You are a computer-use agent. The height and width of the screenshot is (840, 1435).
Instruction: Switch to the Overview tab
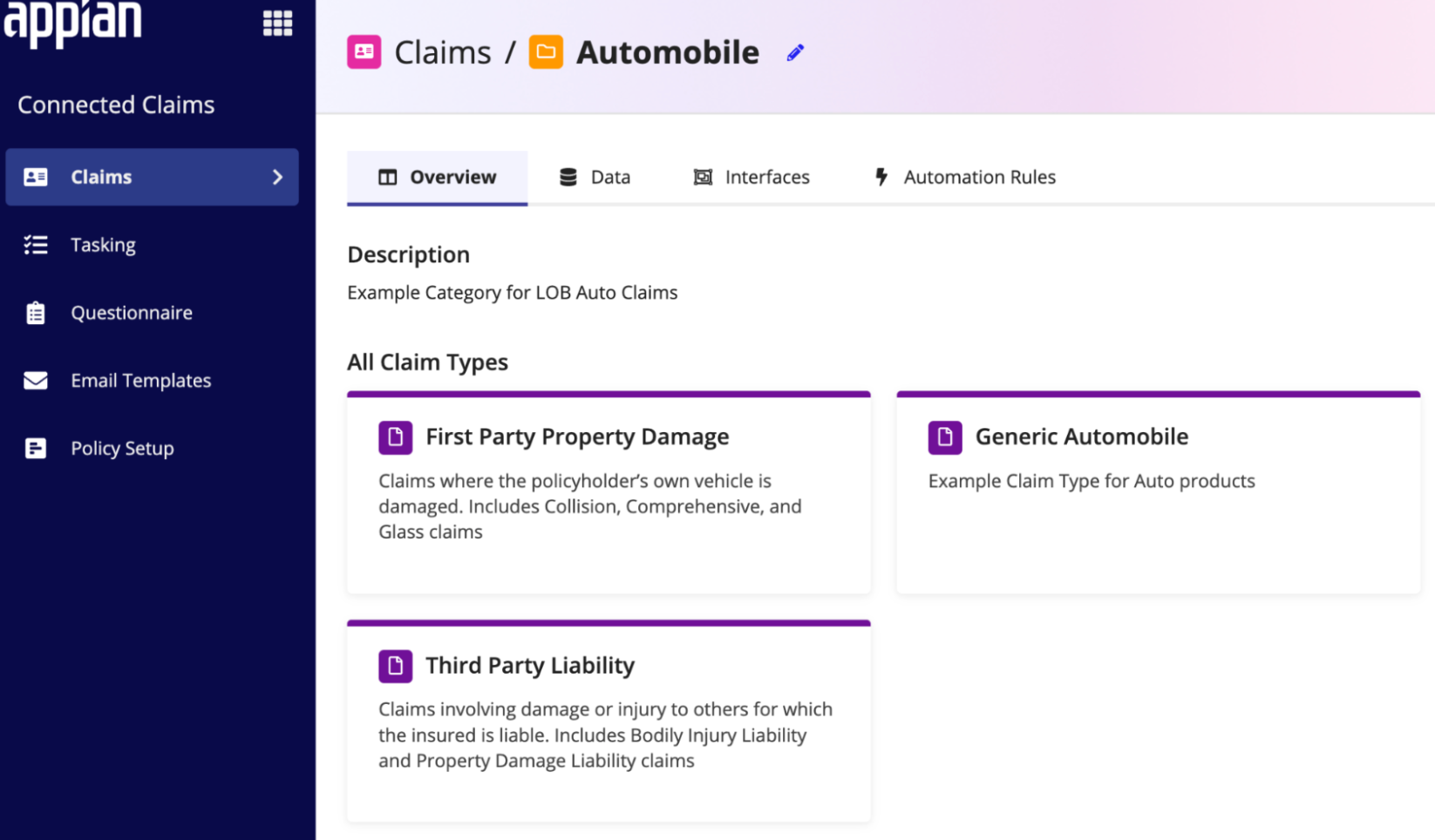pos(437,178)
